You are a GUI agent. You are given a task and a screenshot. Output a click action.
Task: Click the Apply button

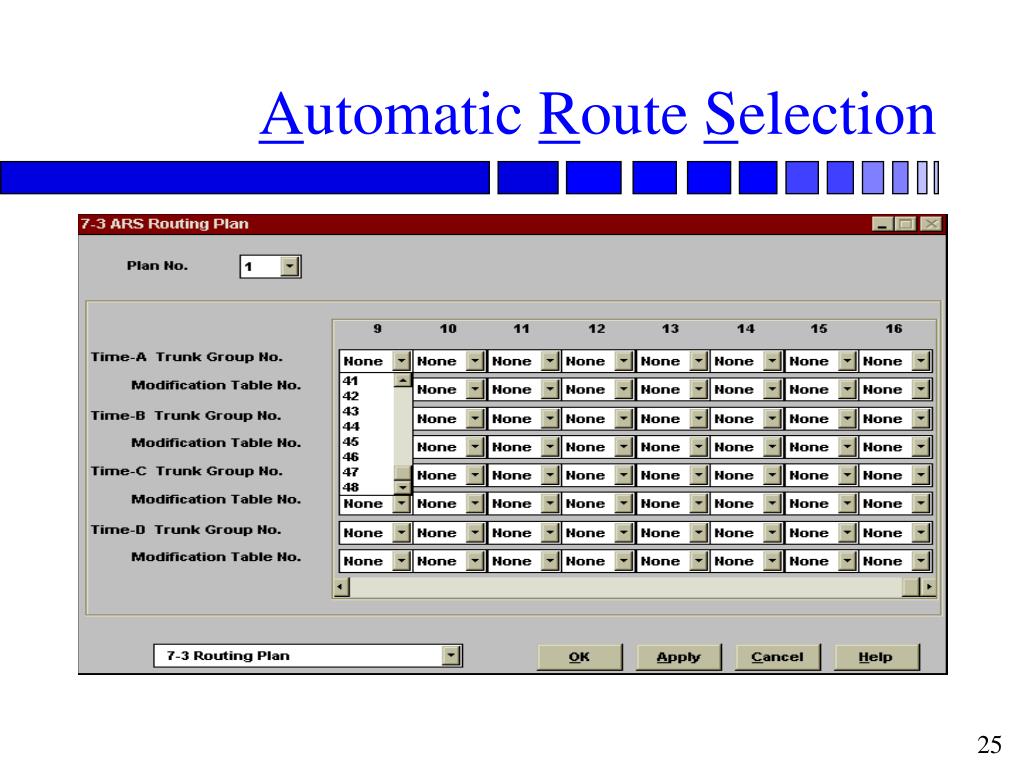point(679,657)
